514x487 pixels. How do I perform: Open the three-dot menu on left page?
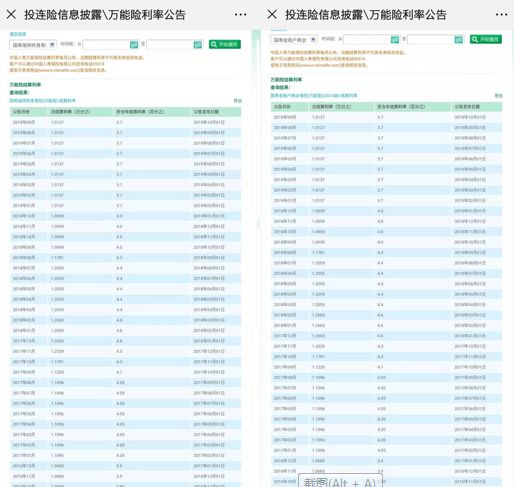[x=240, y=15]
